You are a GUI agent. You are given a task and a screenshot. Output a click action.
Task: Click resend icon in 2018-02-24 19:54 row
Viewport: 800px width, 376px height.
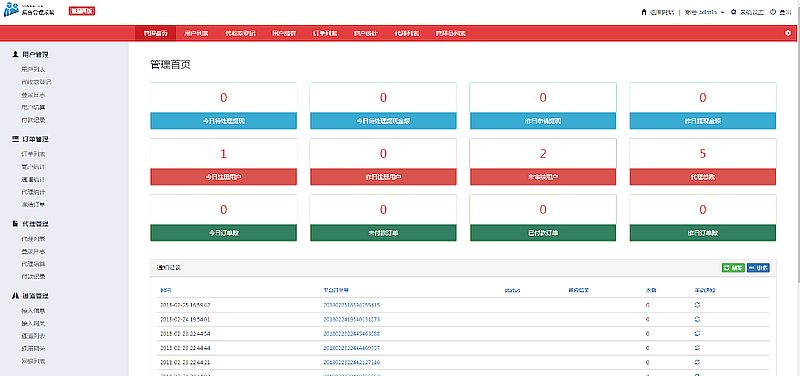click(697, 319)
